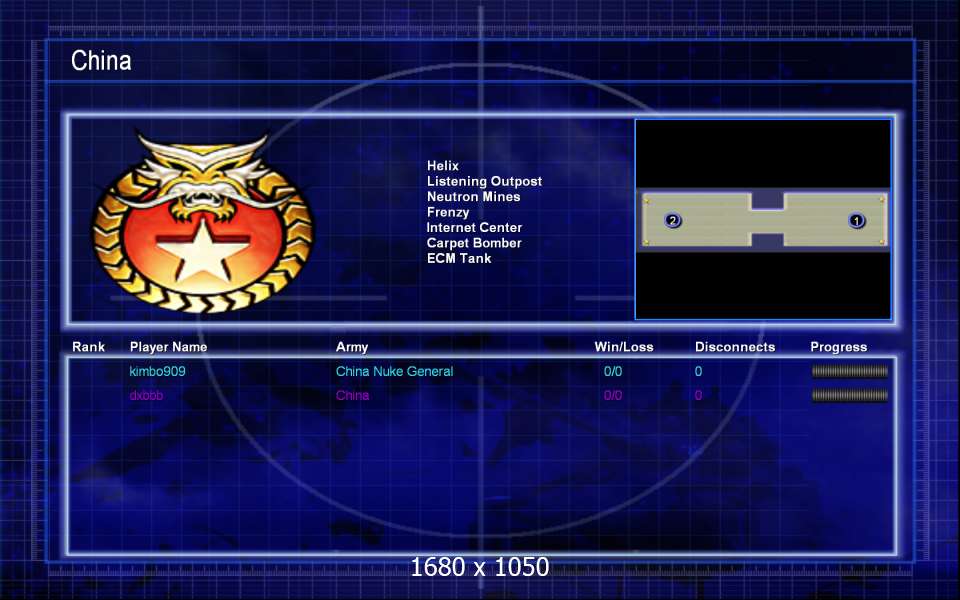Click dxbbb's disconnects value
The height and width of the screenshot is (600, 960).
pos(699,396)
